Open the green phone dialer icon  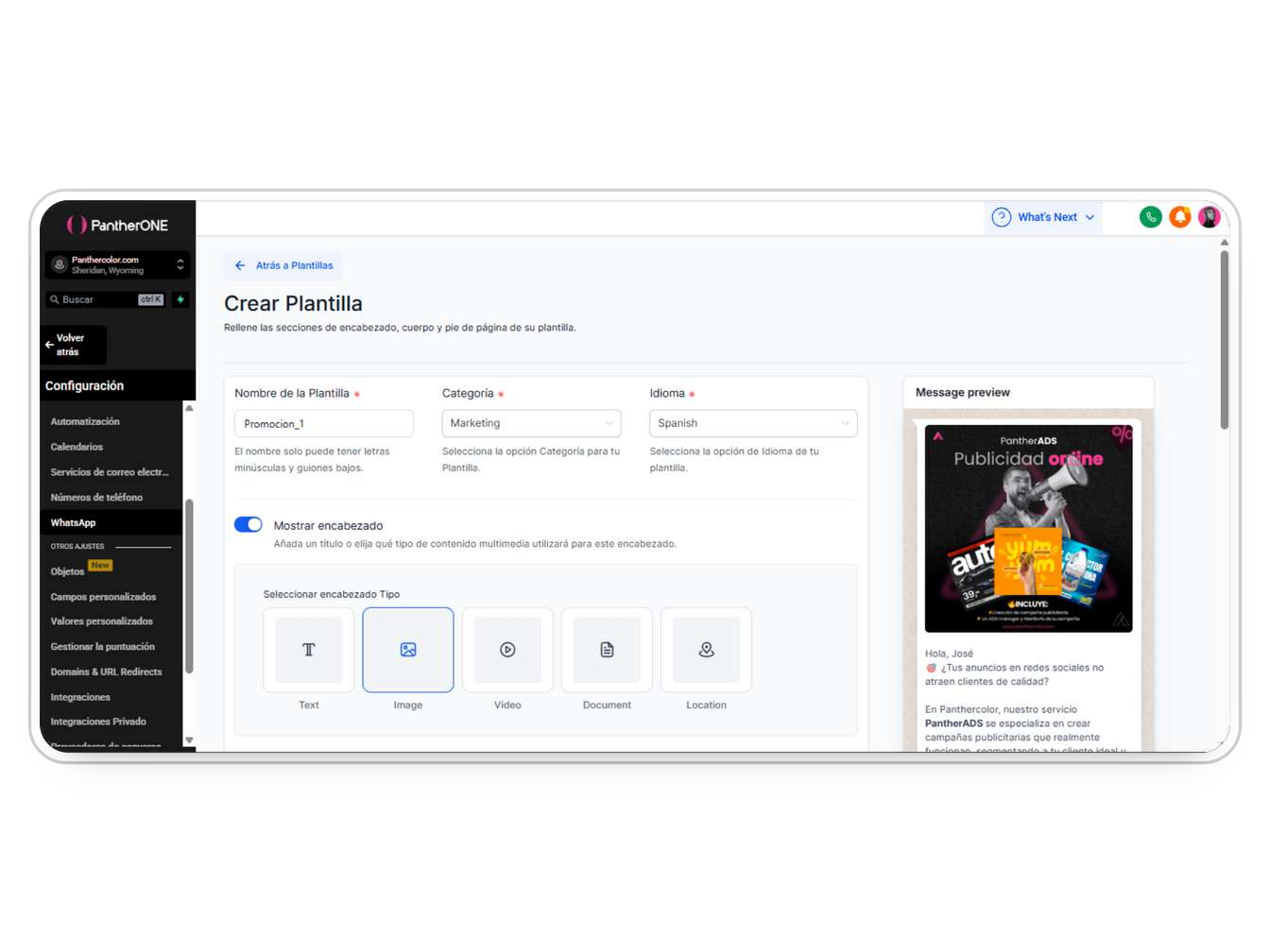click(1150, 217)
